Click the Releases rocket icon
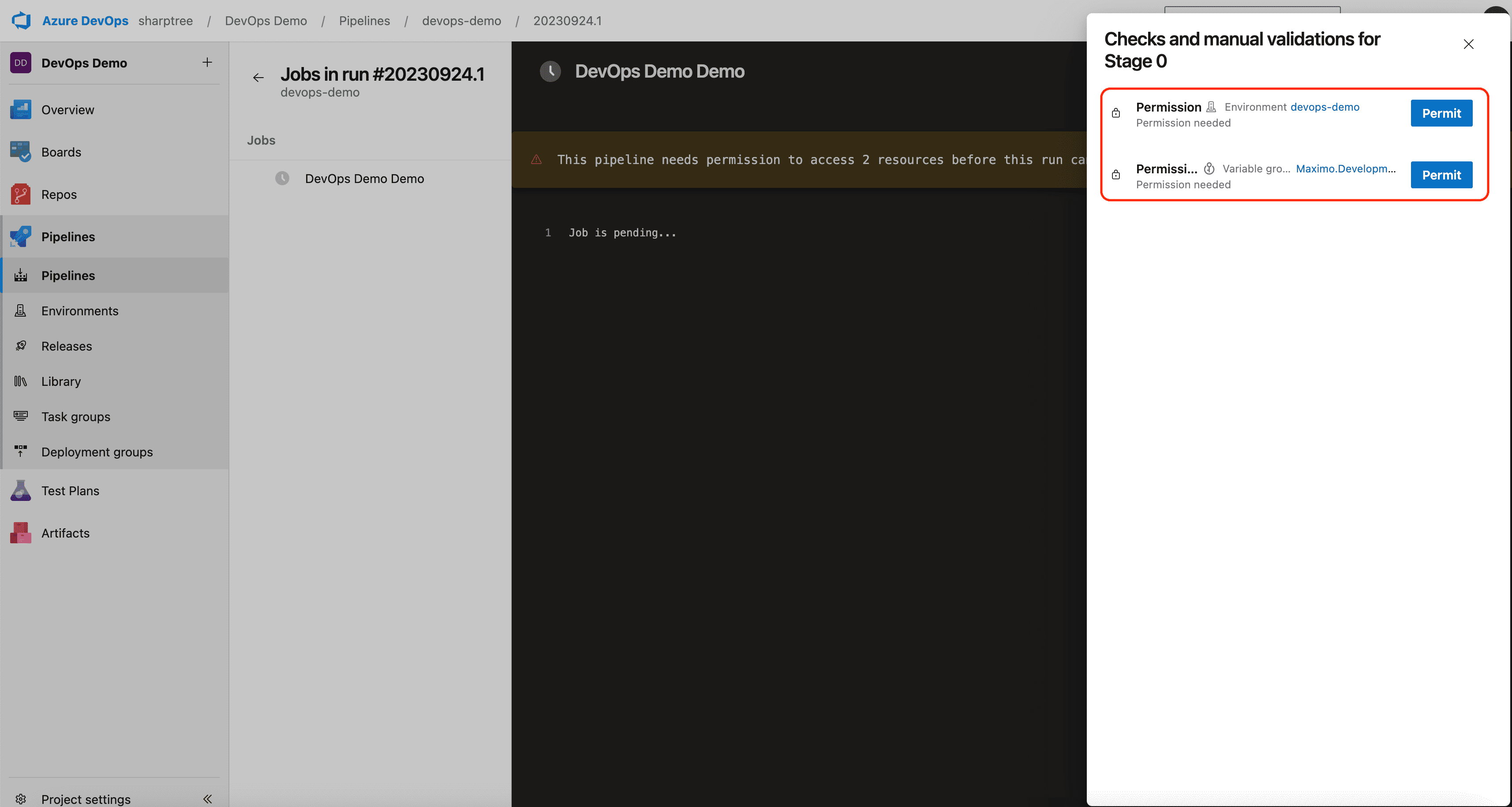Screen dimensions: 1512x807 21,346
